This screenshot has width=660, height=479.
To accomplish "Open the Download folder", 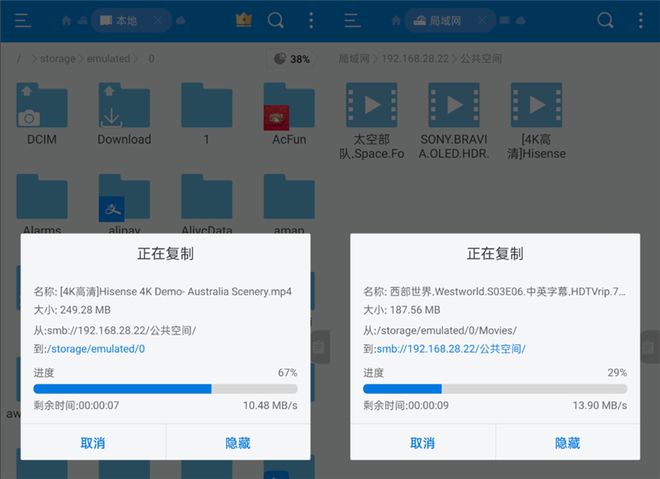I will [124, 112].
